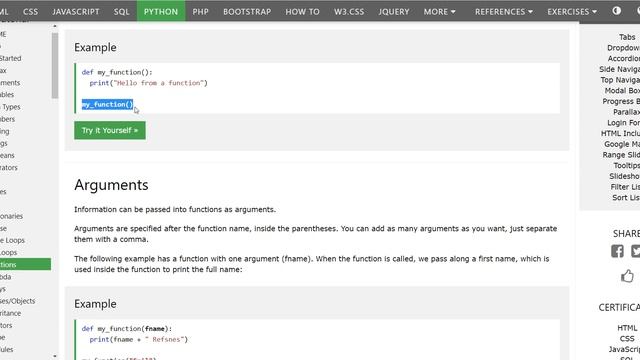The width and height of the screenshot is (640, 360).
Task: Open the SQL tutorial tab
Action: coord(121,11)
